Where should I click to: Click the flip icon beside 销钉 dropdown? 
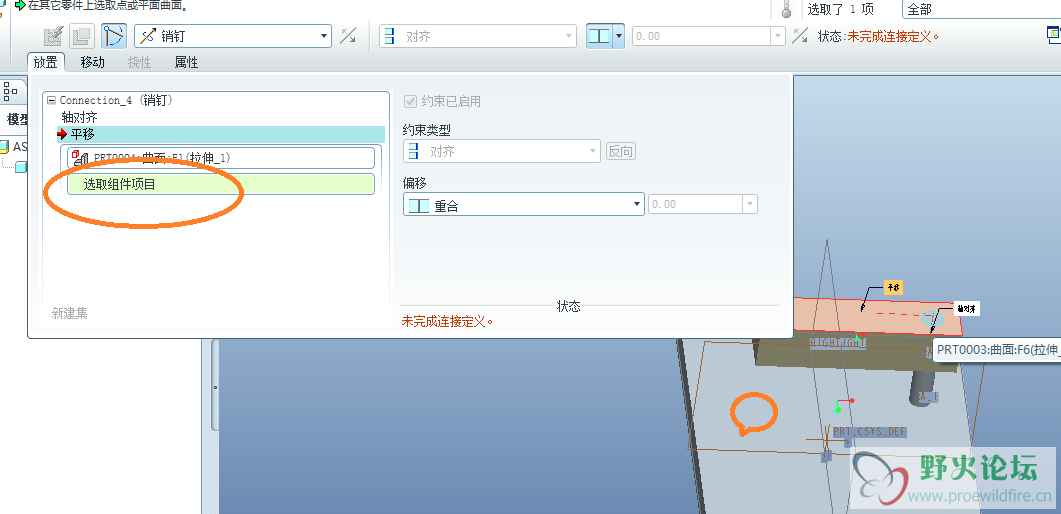[348, 36]
